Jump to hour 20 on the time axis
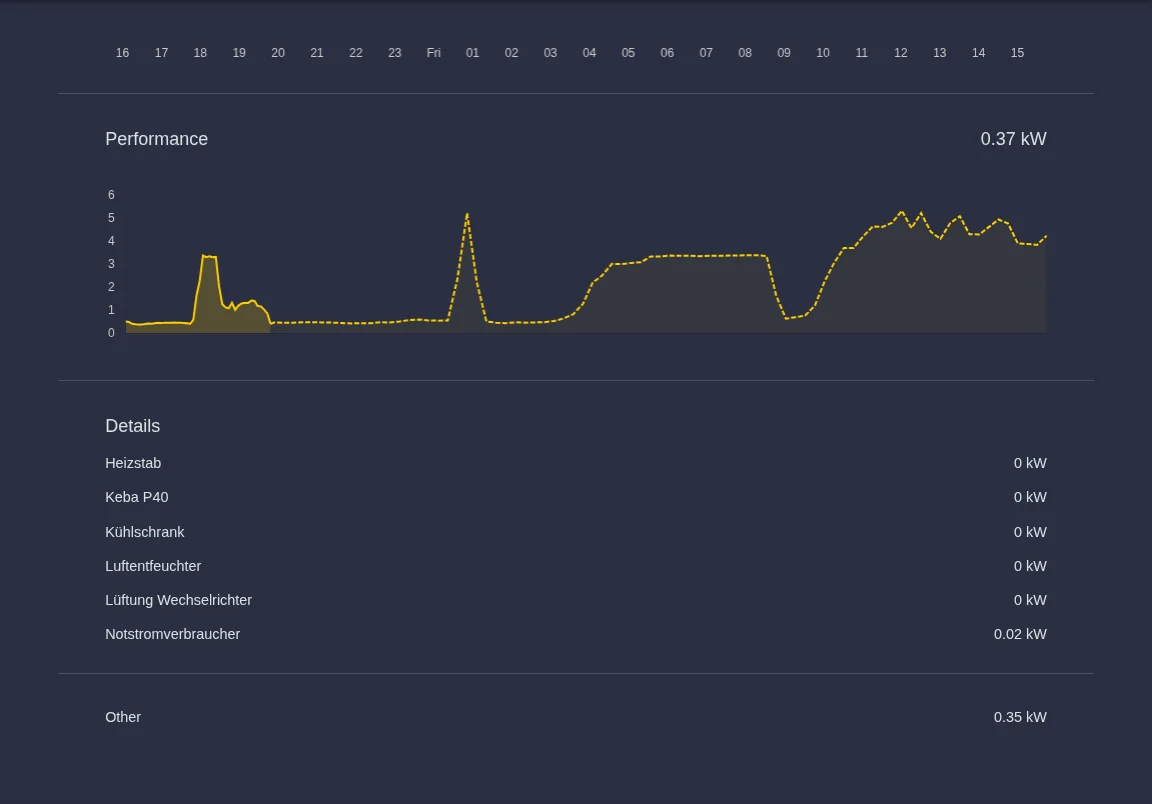1152x804 pixels. coord(278,53)
